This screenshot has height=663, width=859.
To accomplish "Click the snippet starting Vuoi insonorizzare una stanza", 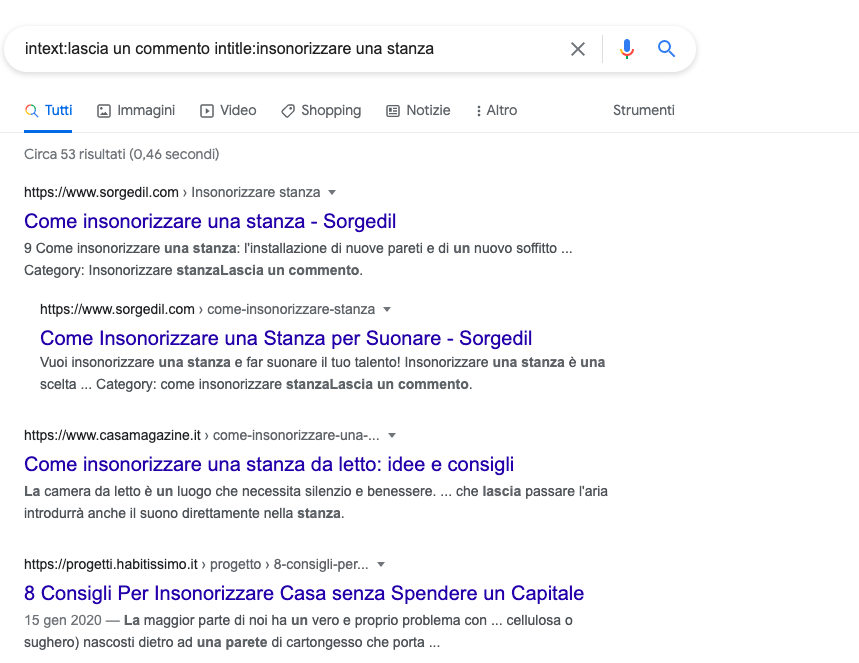I will pos(323,373).
